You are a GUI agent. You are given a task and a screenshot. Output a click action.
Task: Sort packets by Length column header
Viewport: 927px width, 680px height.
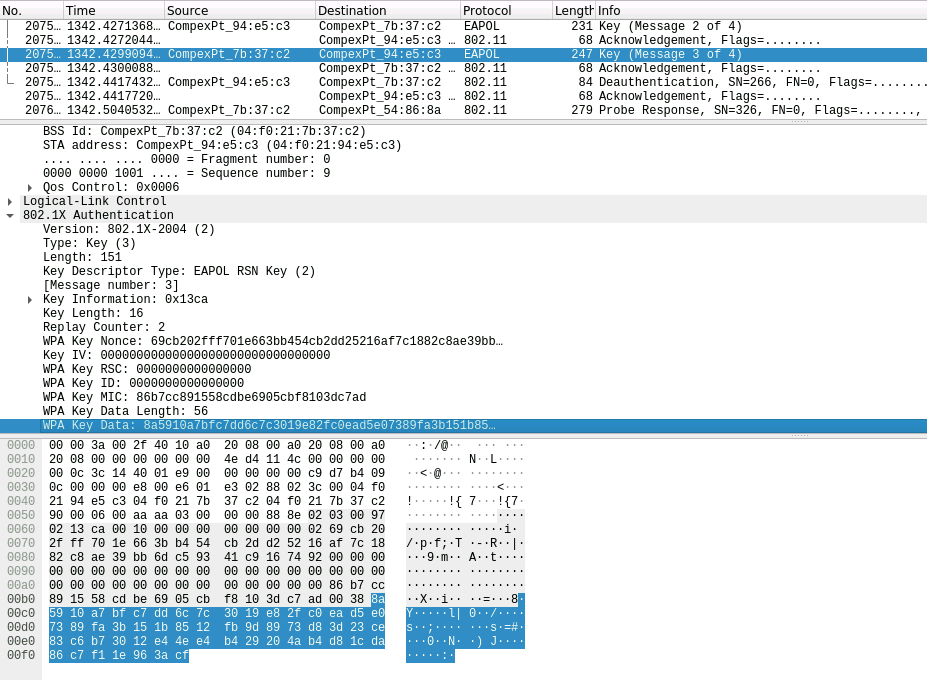pos(573,10)
